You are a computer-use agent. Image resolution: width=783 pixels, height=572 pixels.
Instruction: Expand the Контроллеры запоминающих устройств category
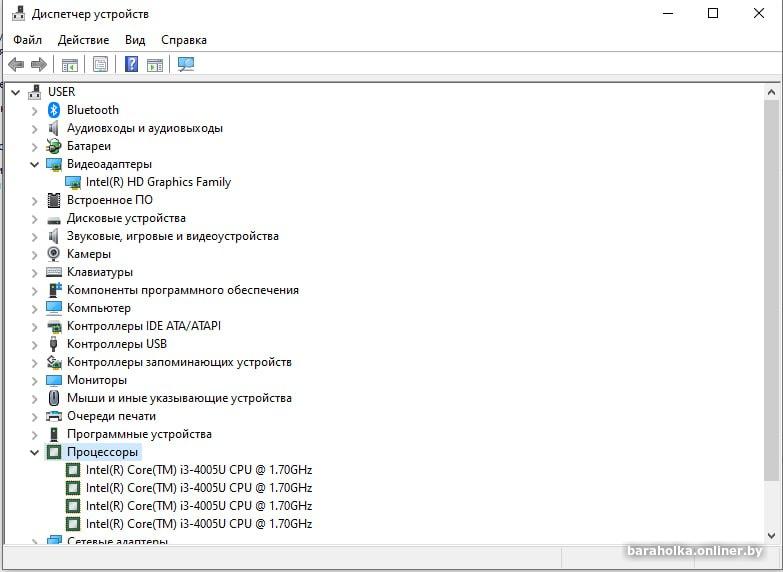[x=34, y=362]
